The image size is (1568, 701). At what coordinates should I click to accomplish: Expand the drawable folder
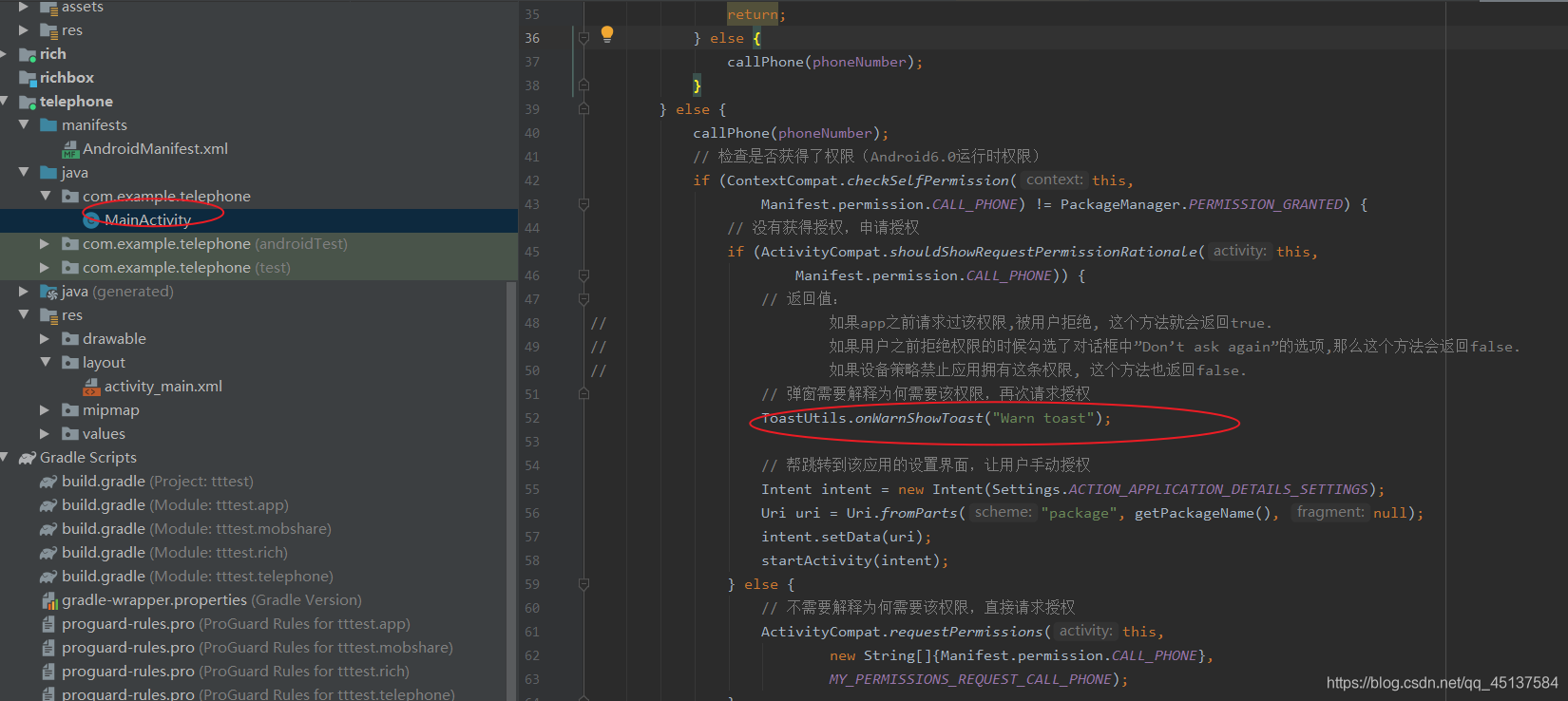pos(45,339)
